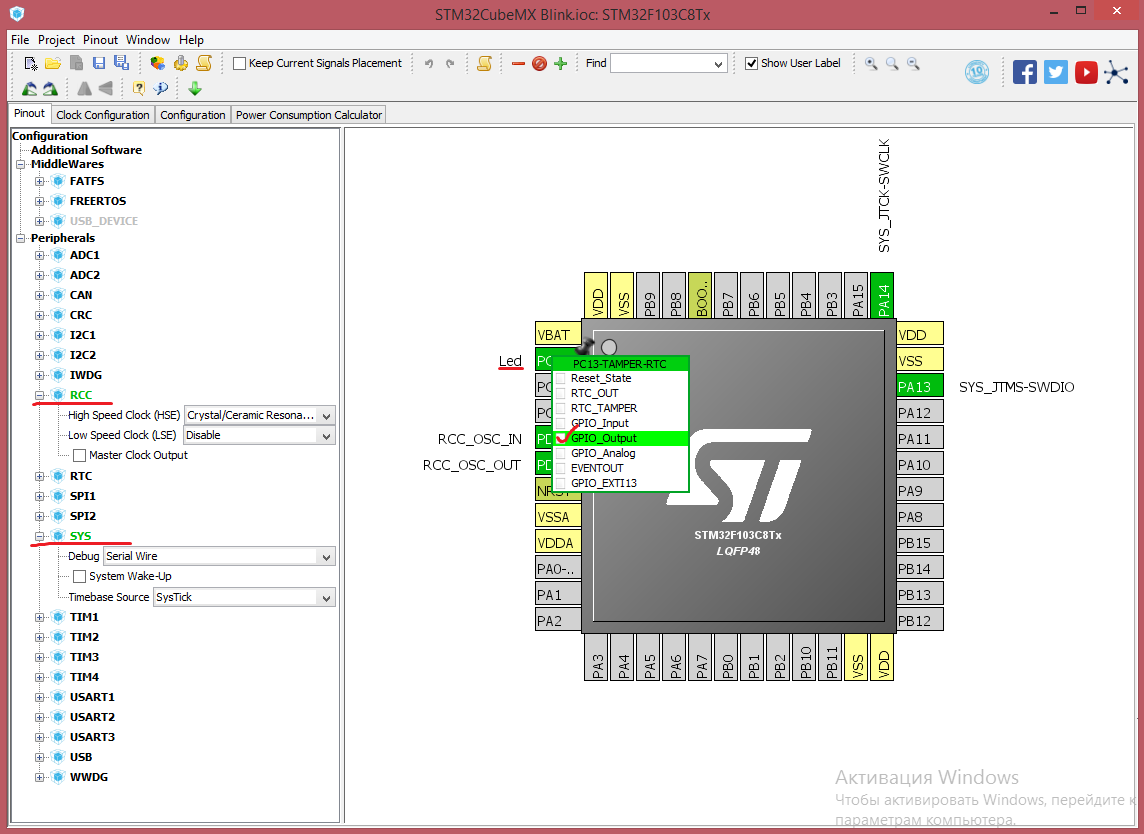
Task: Open the YouTube link icon
Action: (x=1086, y=72)
